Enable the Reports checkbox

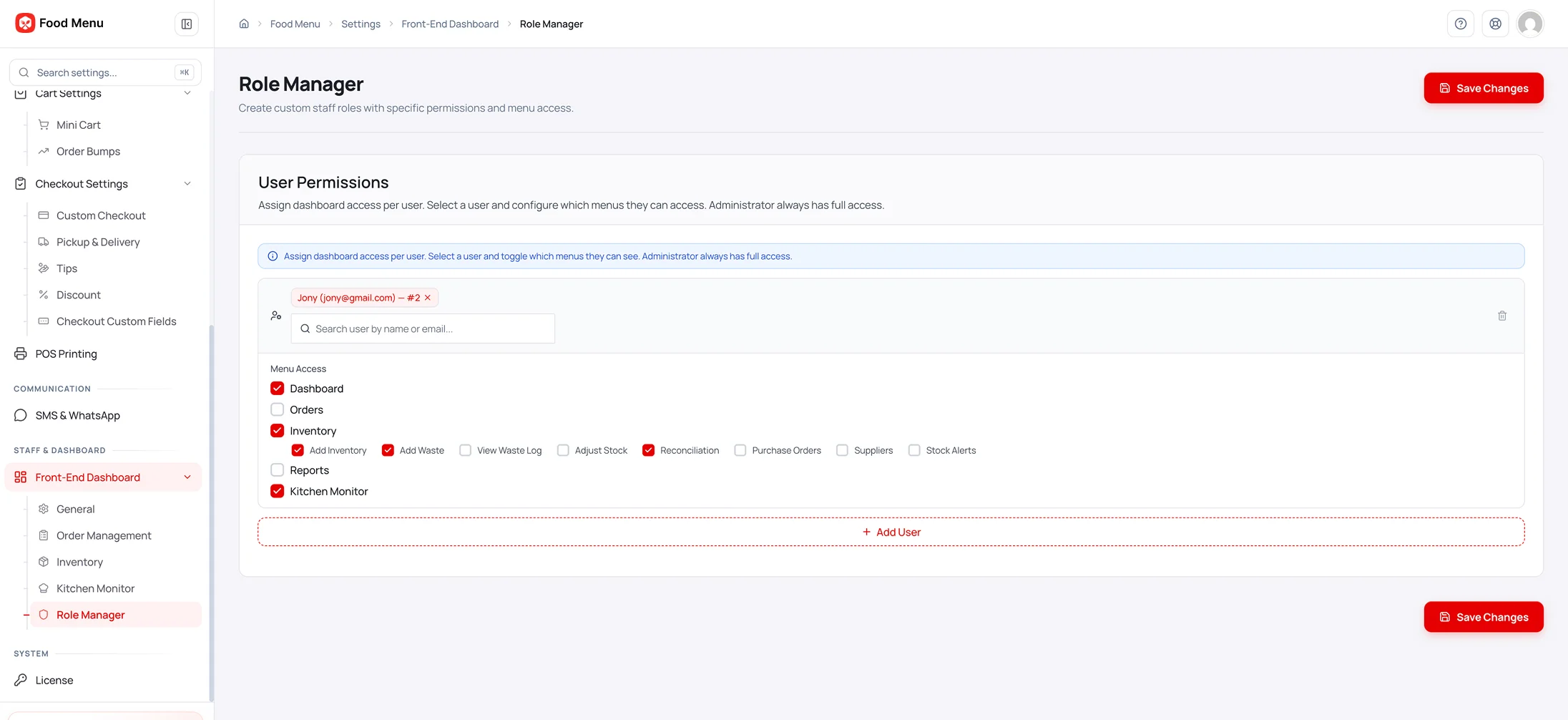point(278,470)
